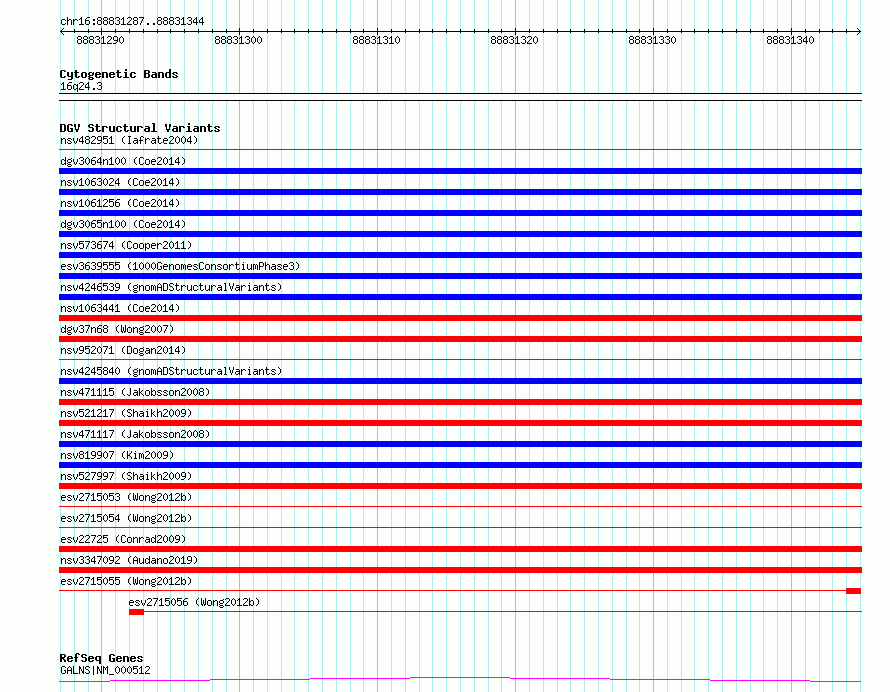Viewport: 890px width, 692px height.
Task: Click the right arrow of the coordinate ruler
Action: 859,31
